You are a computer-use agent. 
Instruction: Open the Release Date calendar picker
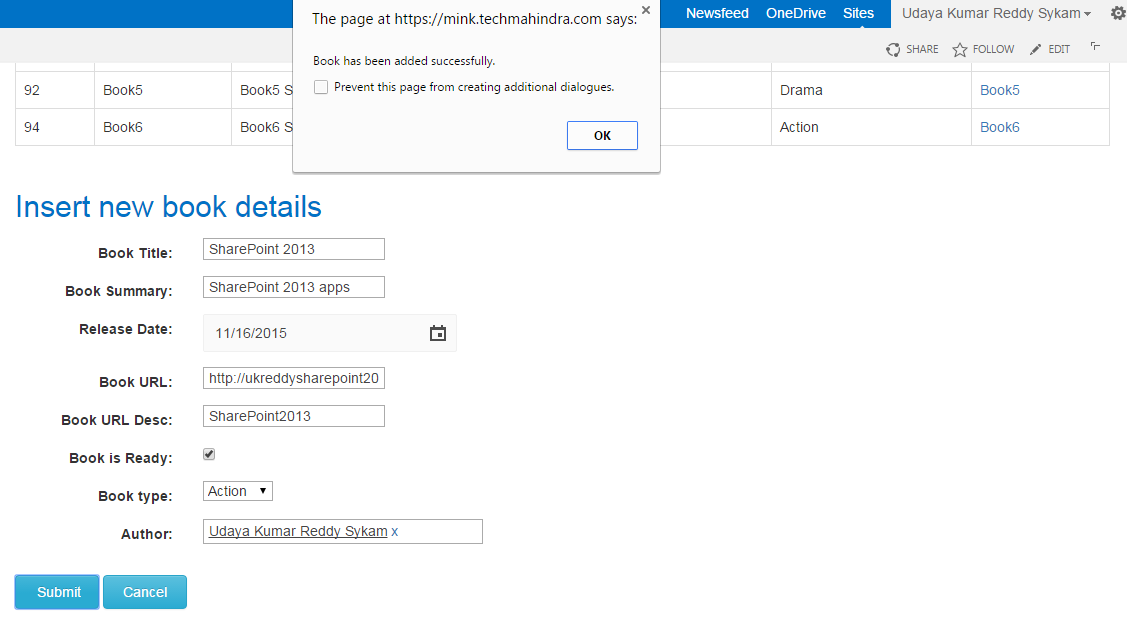tap(437, 332)
